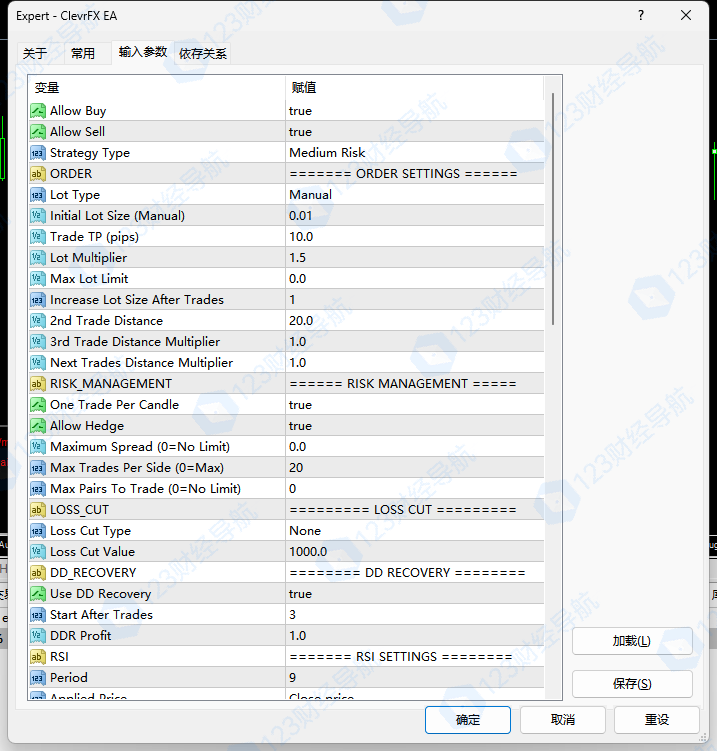Screen dimensions: 717x751
Task: Click the Max Lot Limit row icon
Action: [x=38, y=279]
